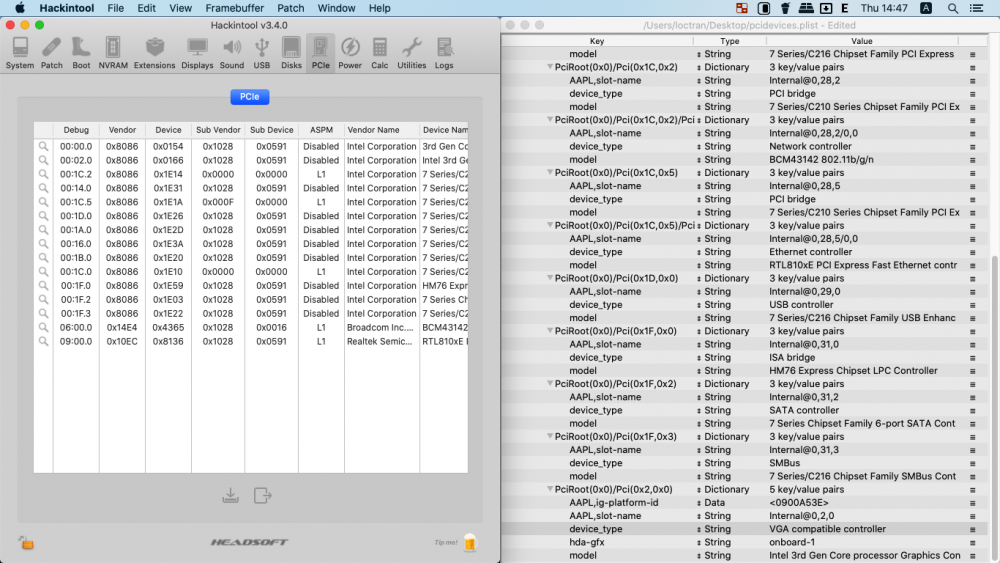Open the Utilities toolbar section
The image size is (1000, 563).
[411, 53]
